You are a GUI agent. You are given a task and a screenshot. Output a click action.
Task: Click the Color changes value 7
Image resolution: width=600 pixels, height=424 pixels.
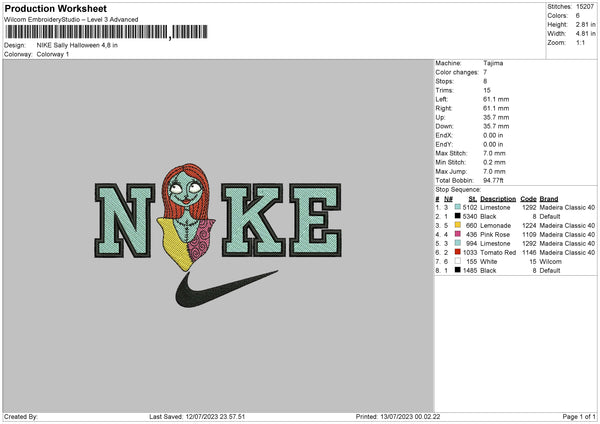pos(485,72)
